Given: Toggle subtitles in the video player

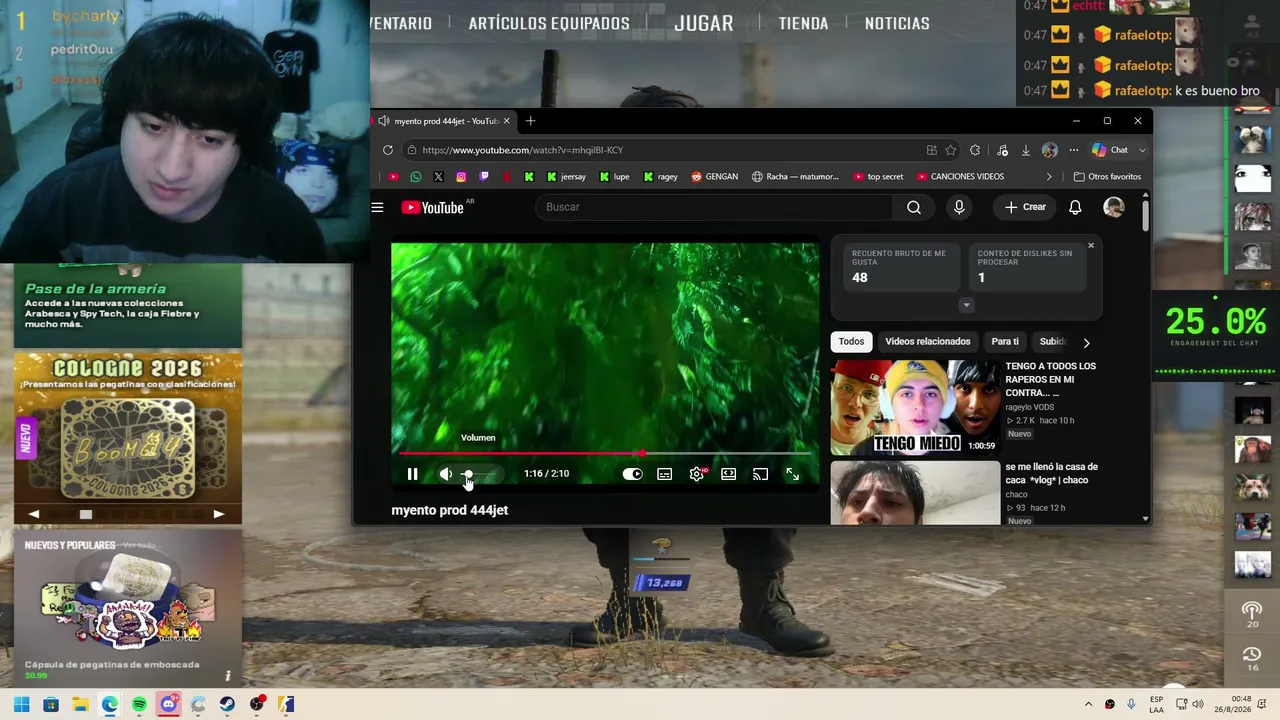Looking at the screenshot, I should pos(664,474).
